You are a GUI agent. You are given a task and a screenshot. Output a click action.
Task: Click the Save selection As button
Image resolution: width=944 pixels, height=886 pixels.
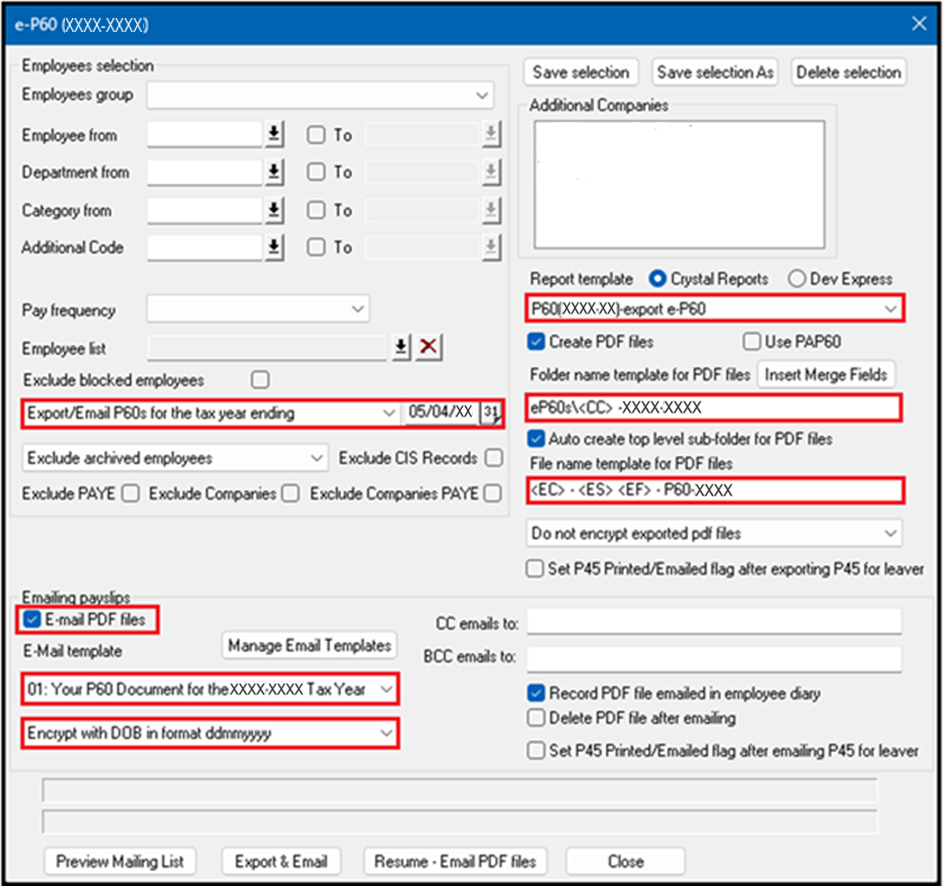tap(715, 72)
